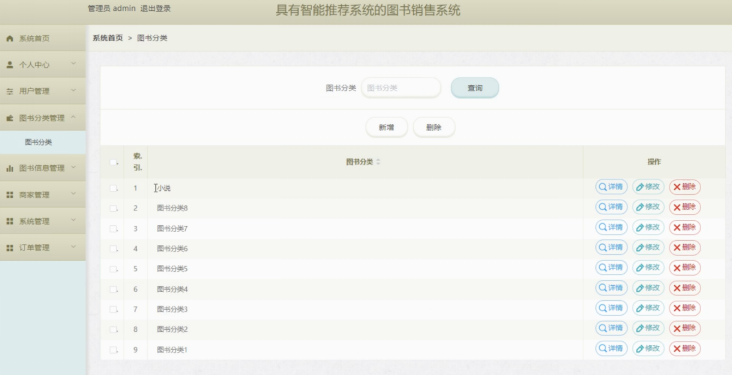Click the grid icon beside 订单管理
Screen dimensions: 733x375
point(10,248)
